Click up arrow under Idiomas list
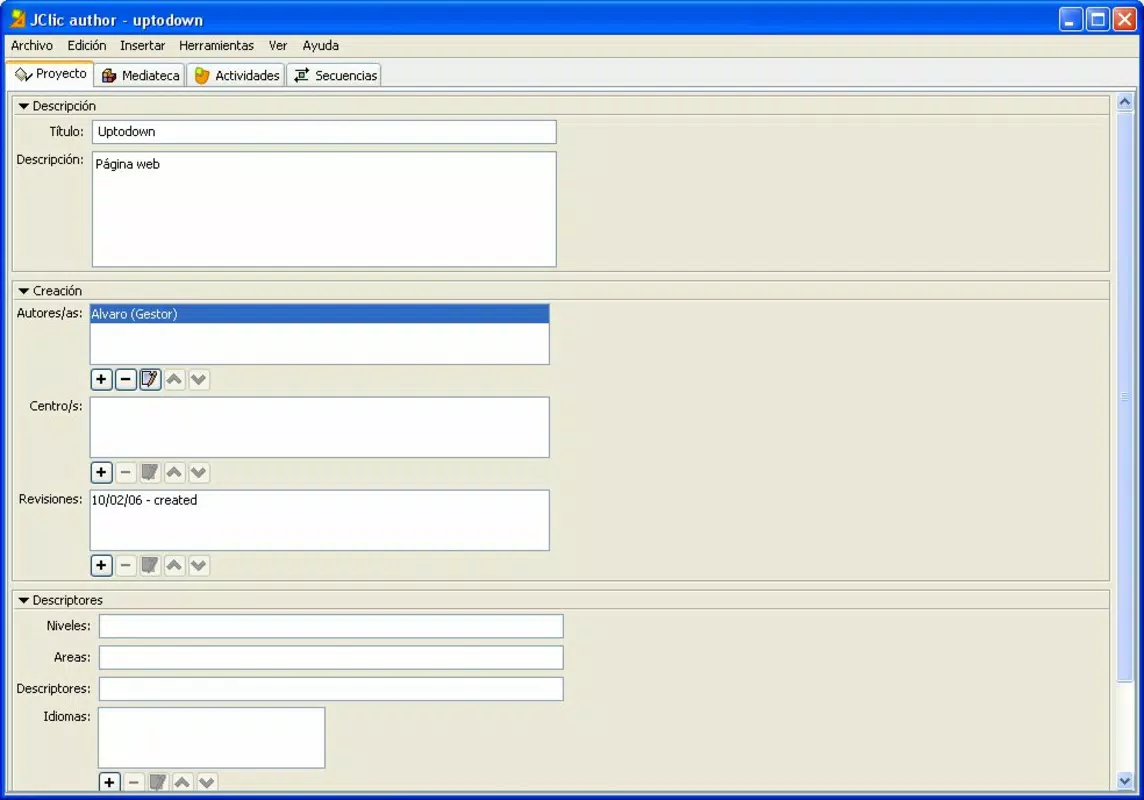The image size is (1144, 800). tap(182, 782)
